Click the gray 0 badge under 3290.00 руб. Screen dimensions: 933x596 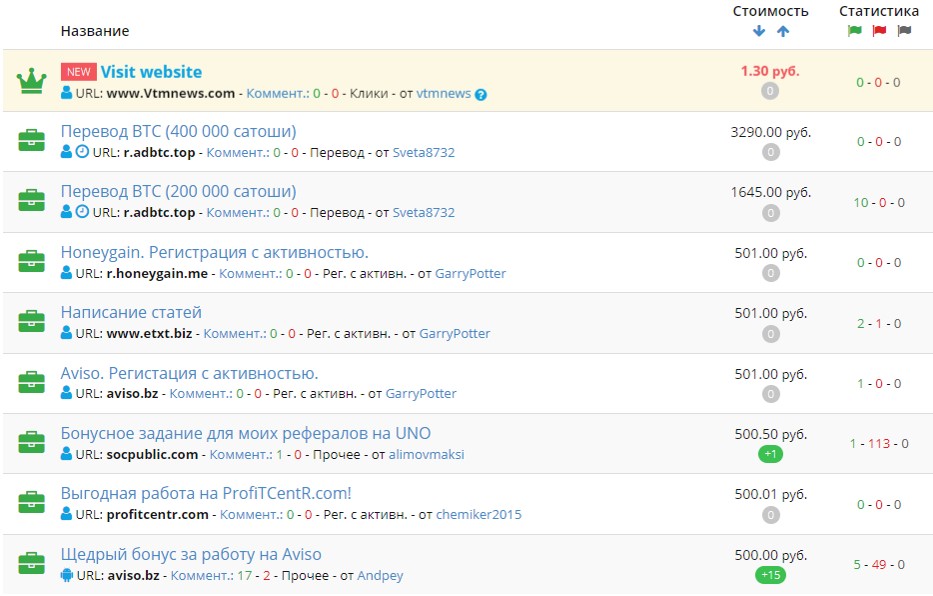pyautogui.click(x=771, y=152)
